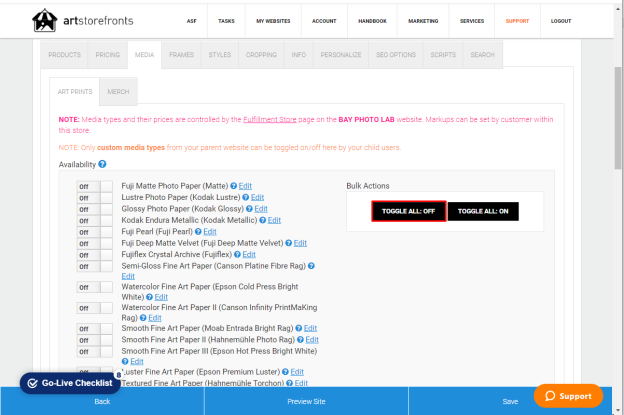This screenshot has width=624, height=415.
Task: Switch to the SEO Options tab
Action: pos(396,55)
